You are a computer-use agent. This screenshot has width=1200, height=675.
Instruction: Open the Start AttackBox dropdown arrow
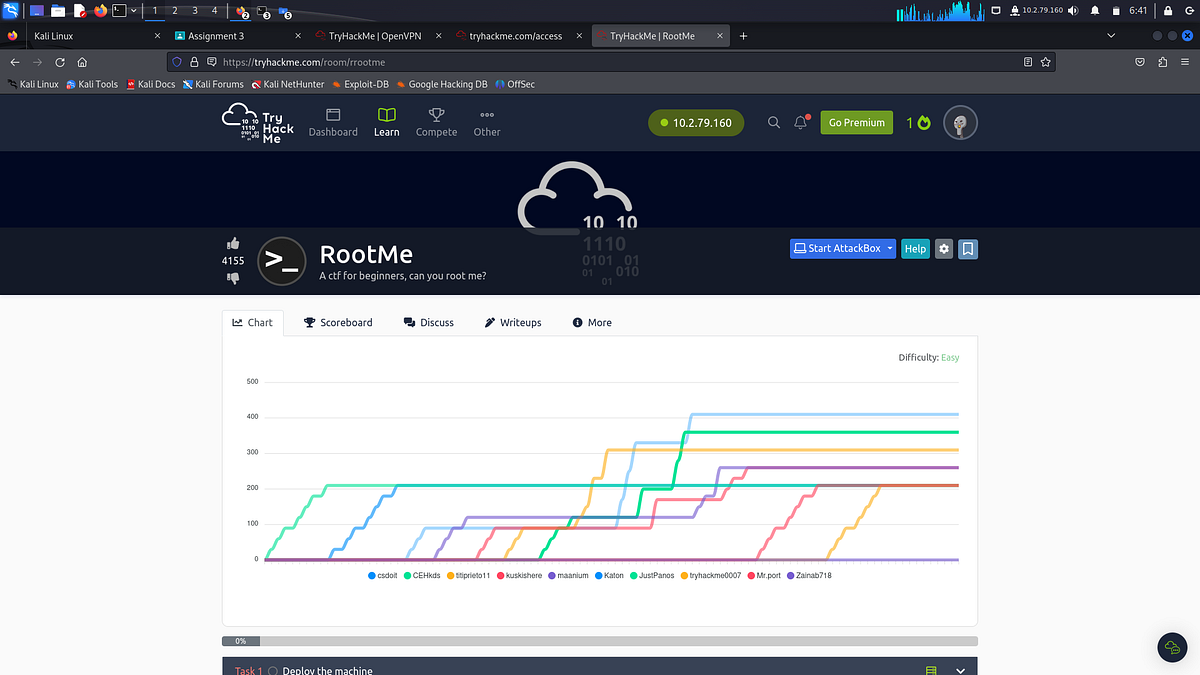point(890,248)
